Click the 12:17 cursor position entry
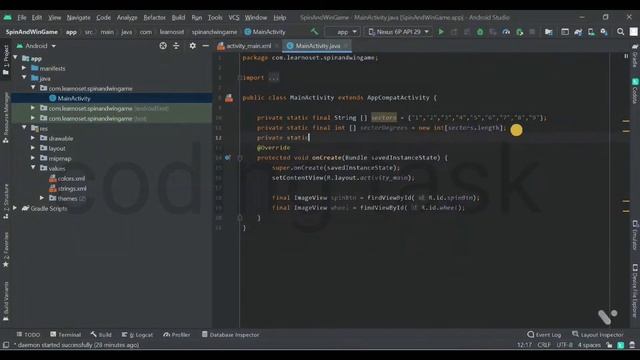The height and width of the screenshot is (360, 640). point(524,345)
